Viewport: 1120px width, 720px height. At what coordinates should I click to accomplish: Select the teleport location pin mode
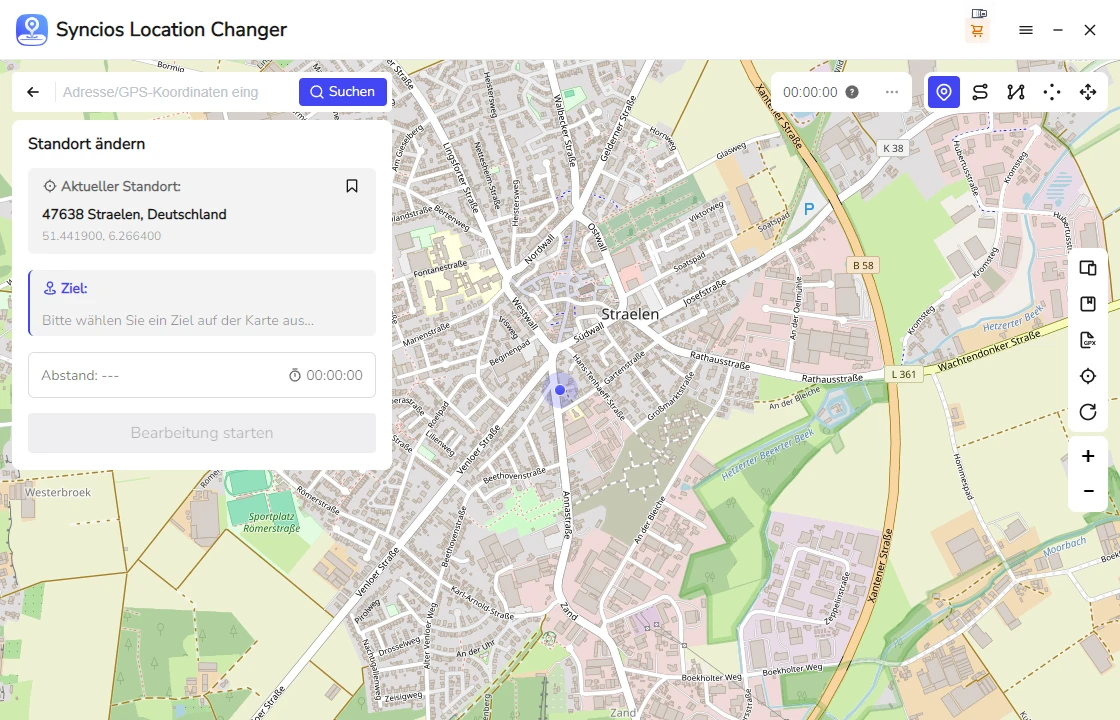[943, 92]
